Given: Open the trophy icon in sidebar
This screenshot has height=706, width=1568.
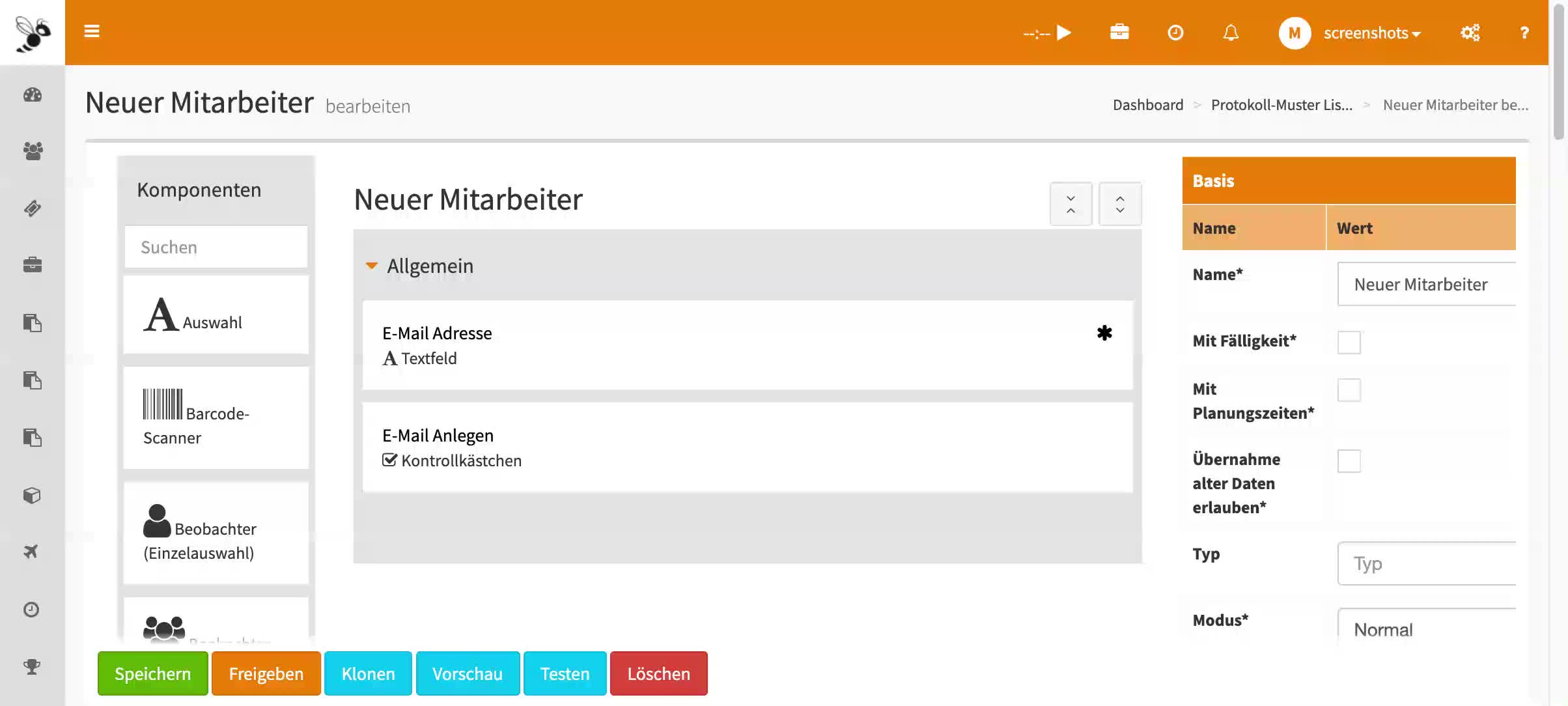Looking at the screenshot, I should (32, 666).
